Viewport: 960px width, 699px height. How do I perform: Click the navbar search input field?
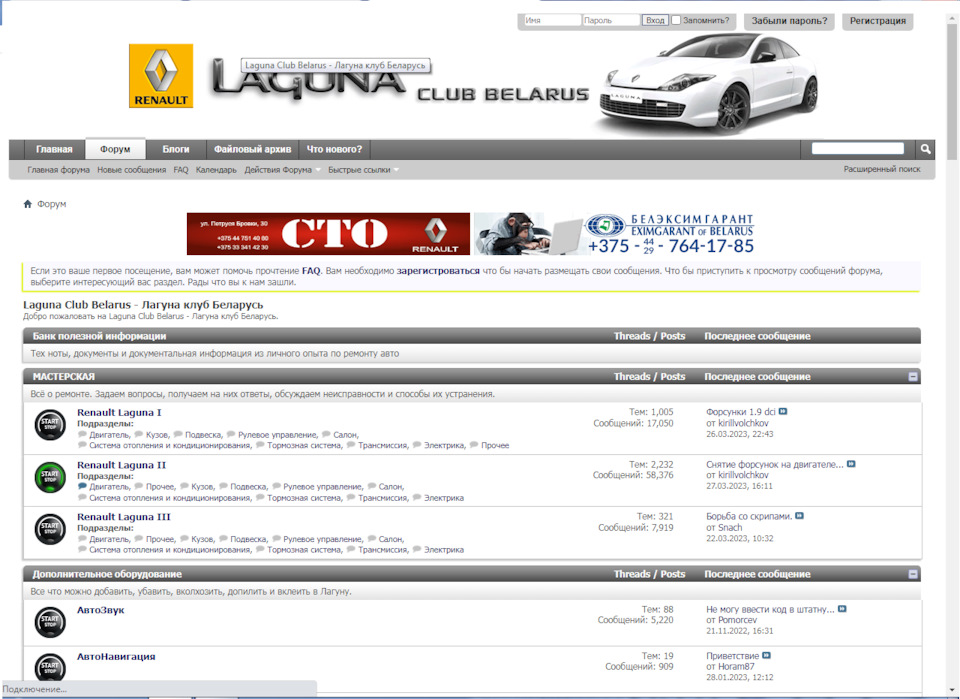(x=858, y=148)
